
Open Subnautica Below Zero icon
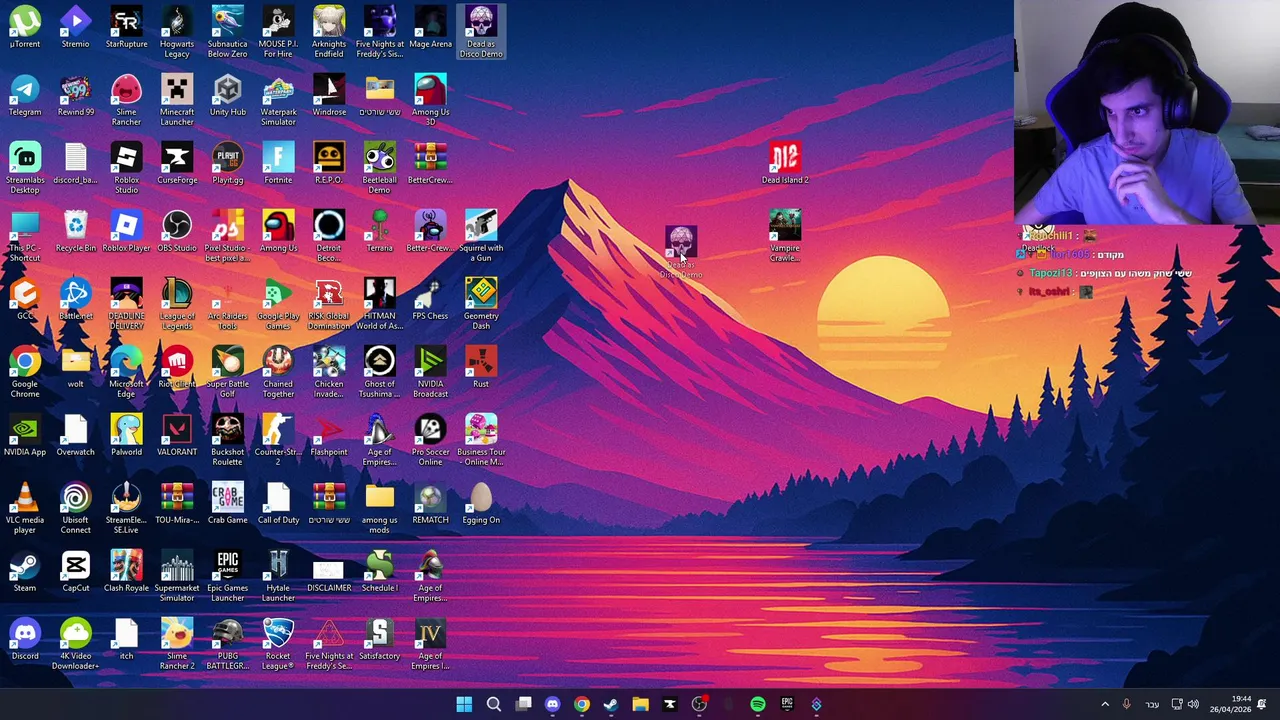coord(227,32)
